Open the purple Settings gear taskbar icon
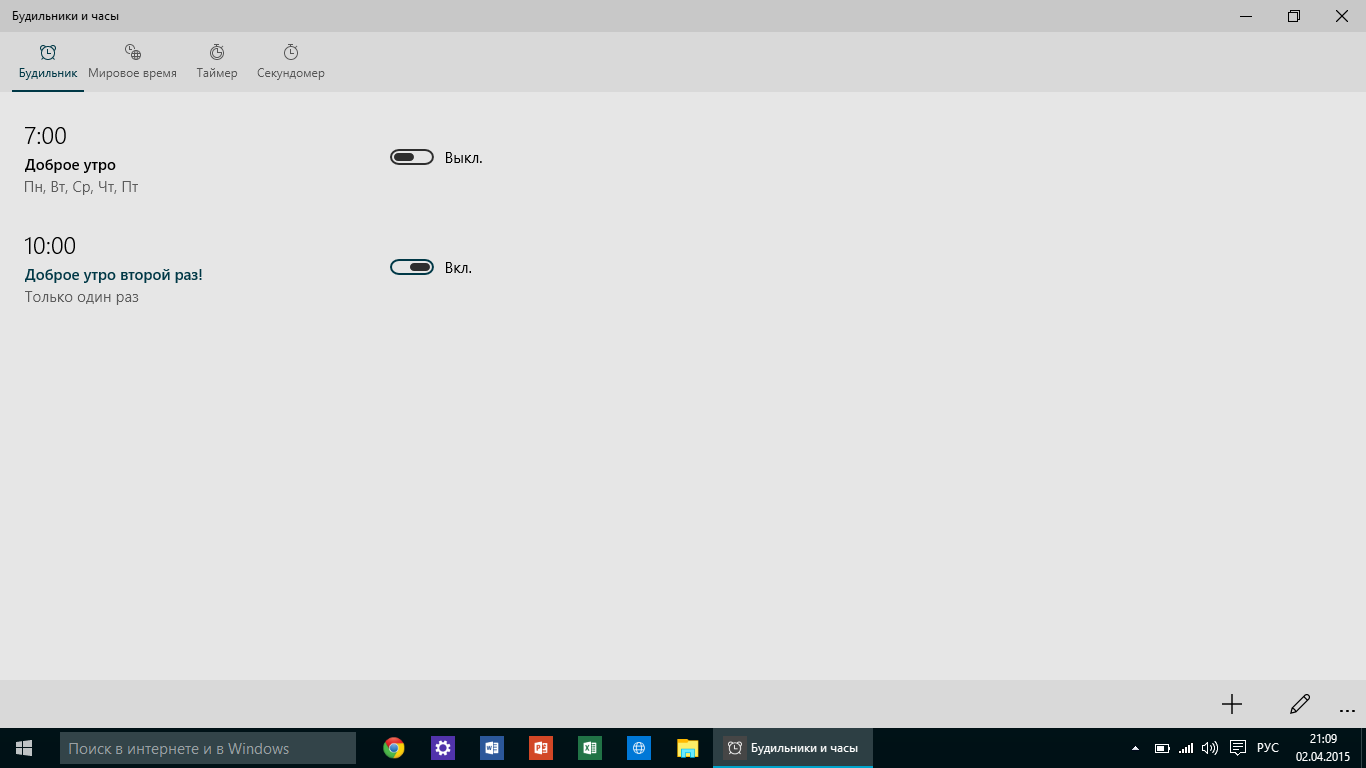The height and width of the screenshot is (768, 1366). point(443,748)
